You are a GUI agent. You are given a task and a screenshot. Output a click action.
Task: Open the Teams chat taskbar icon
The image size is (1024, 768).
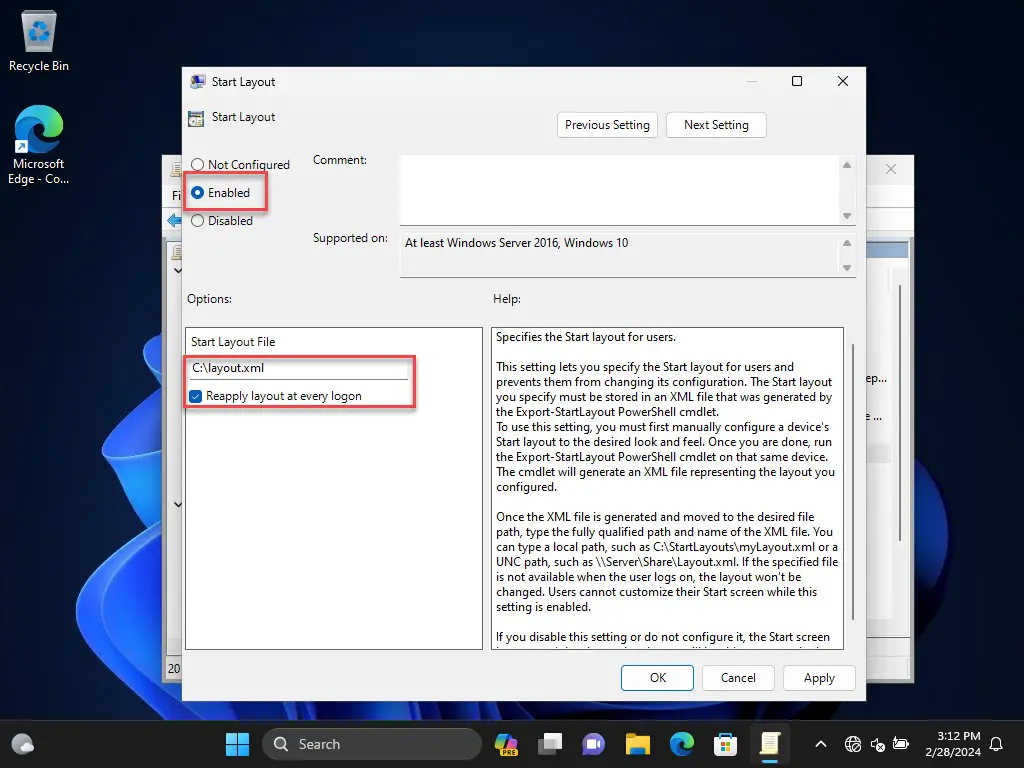594,744
